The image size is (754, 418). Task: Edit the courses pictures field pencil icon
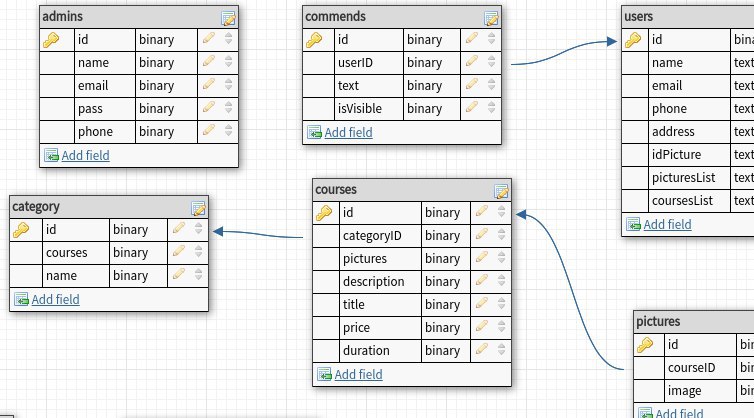coord(482,257)
